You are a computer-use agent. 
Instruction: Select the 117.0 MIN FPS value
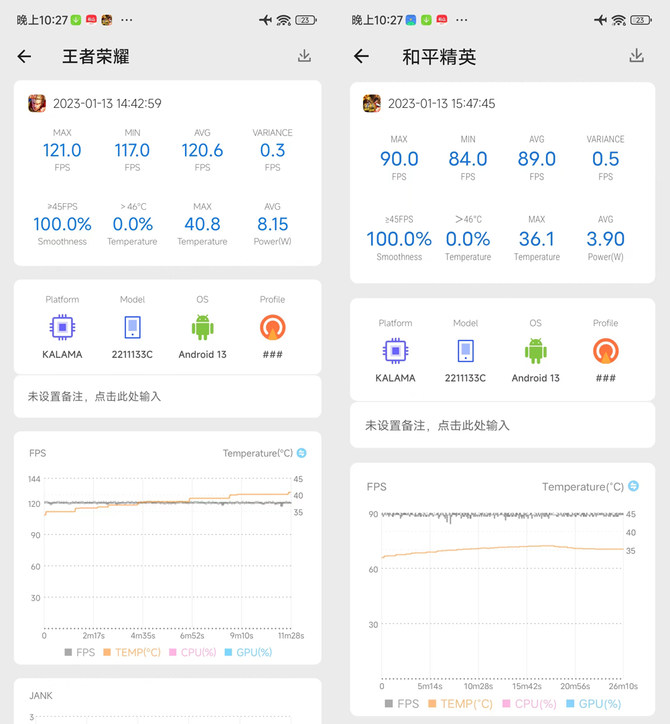(133, 151)
